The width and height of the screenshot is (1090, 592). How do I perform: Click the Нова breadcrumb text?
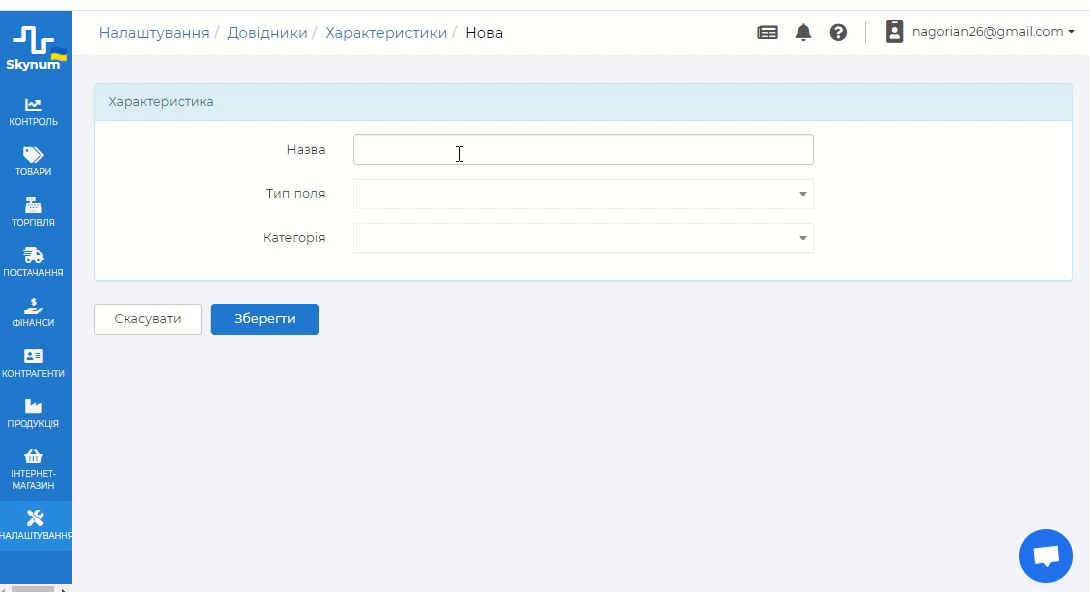[x=484, y=33]
